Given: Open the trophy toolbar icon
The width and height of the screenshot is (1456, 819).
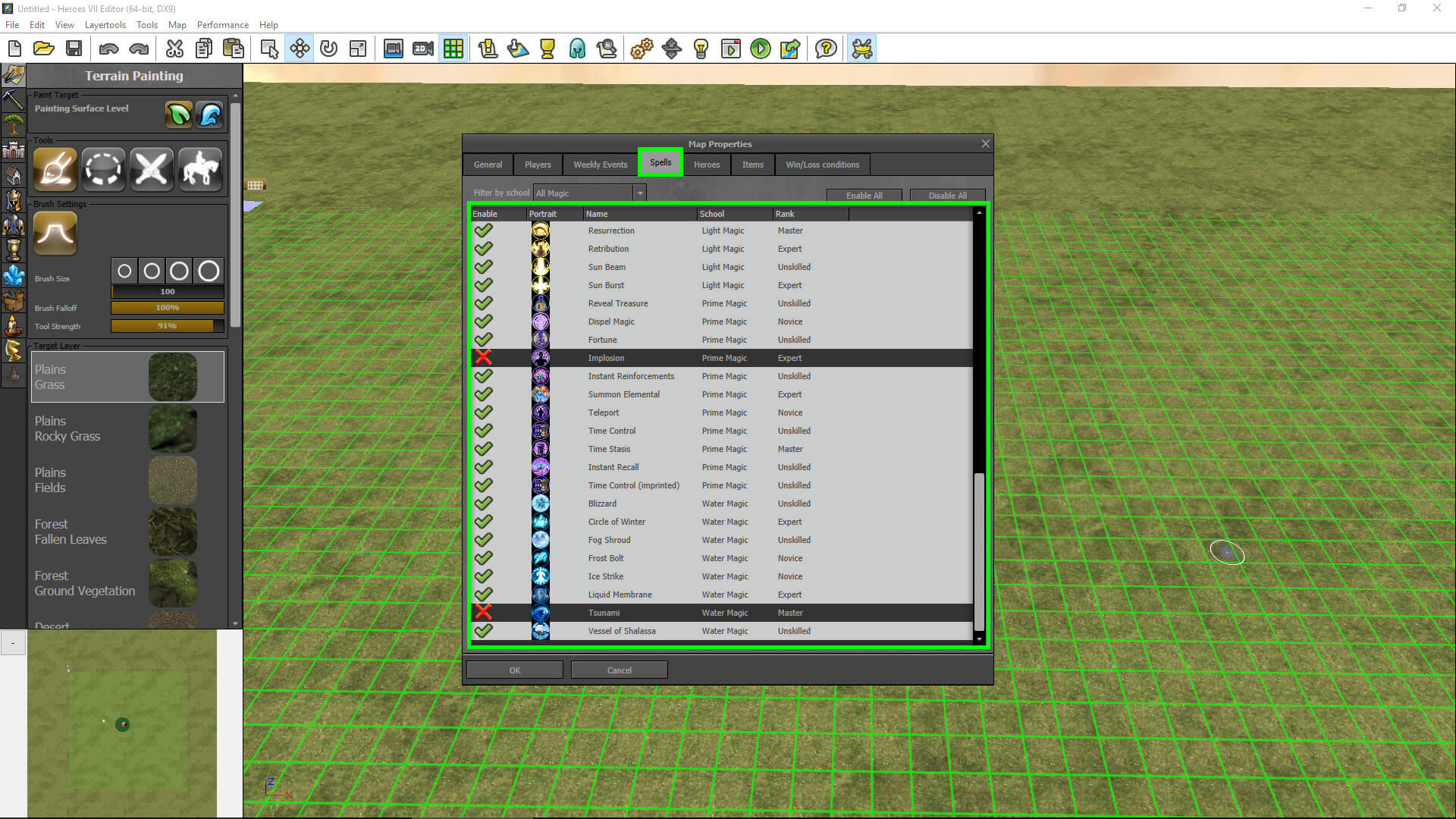Looking at the screenshot, I should tap(547, 49).
